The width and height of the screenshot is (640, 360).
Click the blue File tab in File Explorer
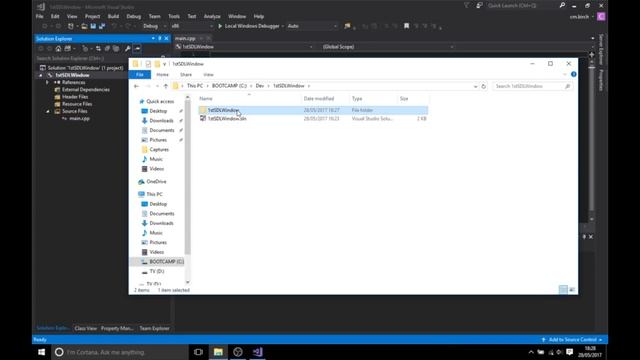pyautogui.click(x=140, y=75)
